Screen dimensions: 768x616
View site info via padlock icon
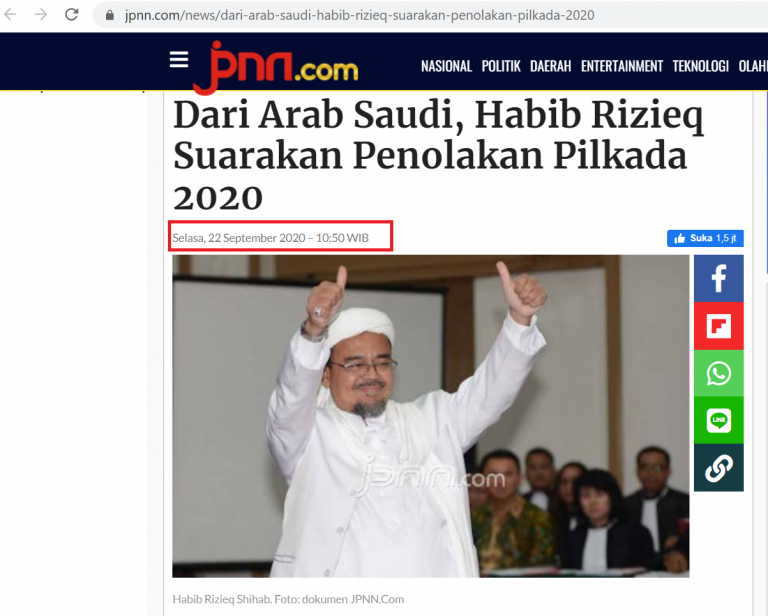tap(110, 15)
